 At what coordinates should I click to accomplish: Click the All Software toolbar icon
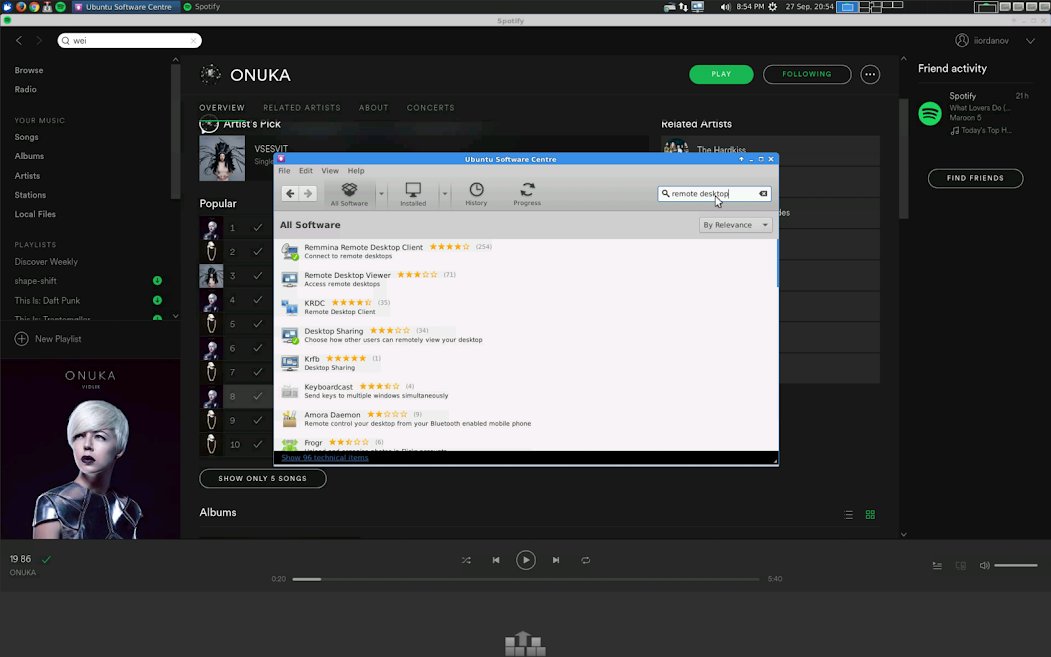(x=349, y=193)
